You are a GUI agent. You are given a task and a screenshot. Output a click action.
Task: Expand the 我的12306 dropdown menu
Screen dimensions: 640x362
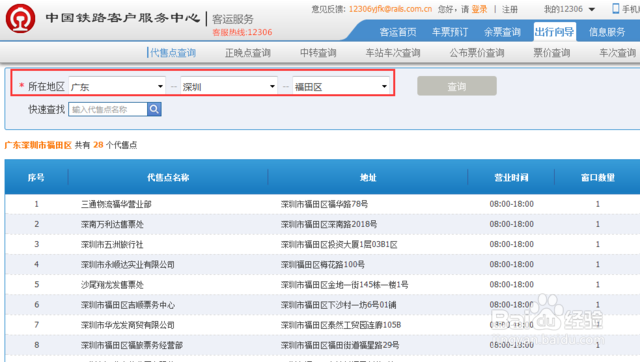(x=569, y=9)
